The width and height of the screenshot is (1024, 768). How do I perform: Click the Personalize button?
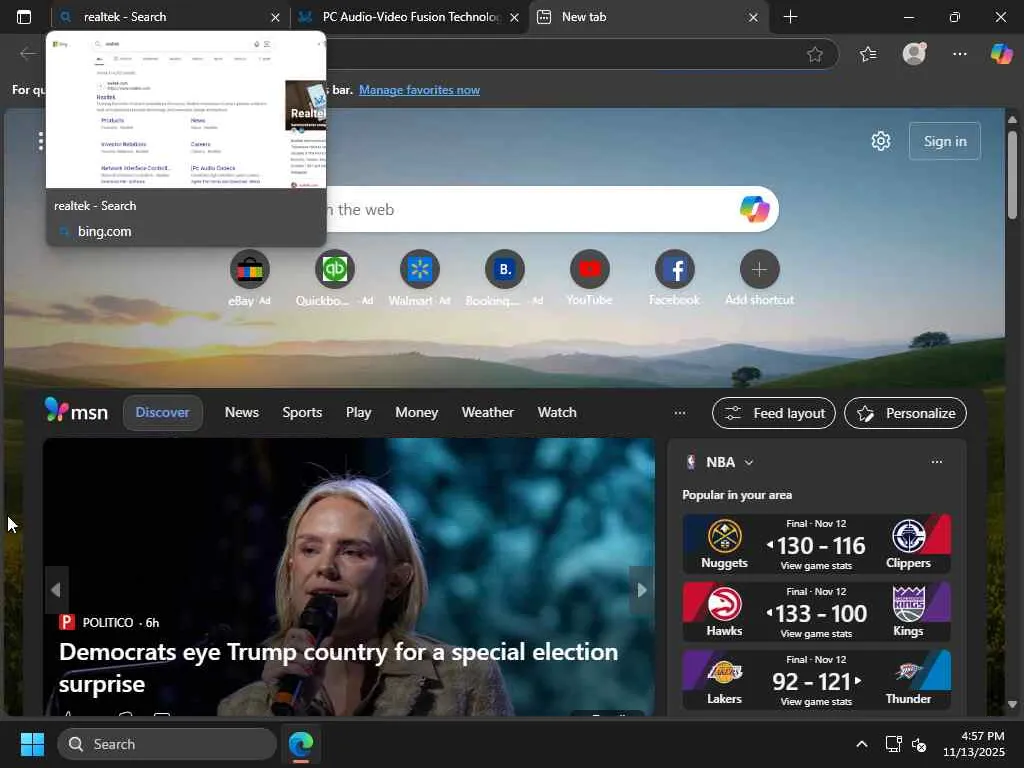[x=905, y=413]
